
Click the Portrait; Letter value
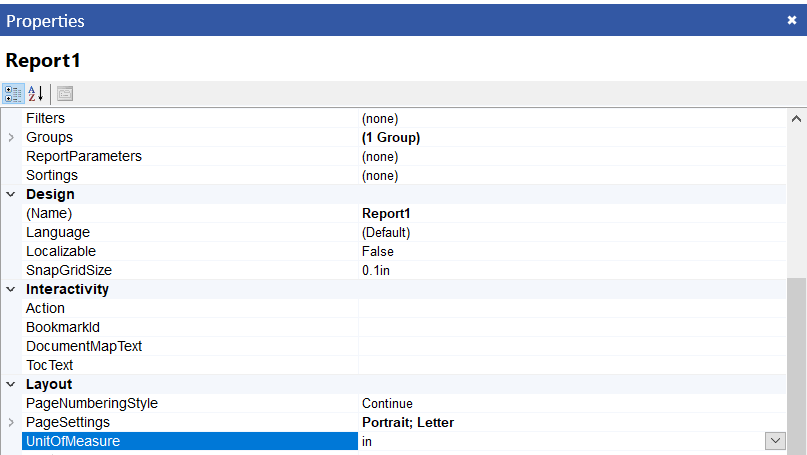point(408,423)
